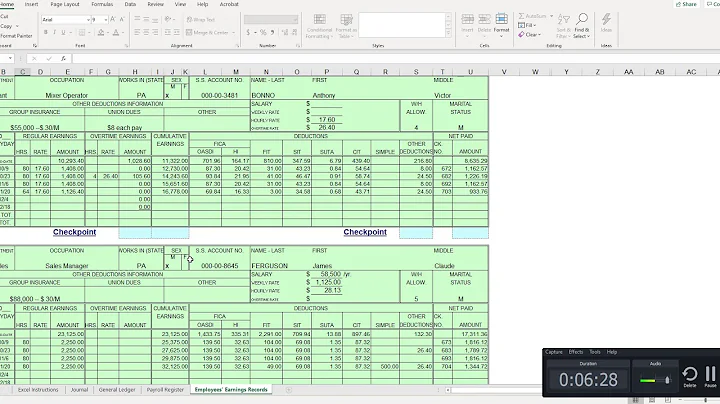The width and height of the screenshot is (720, 404).
Task: Open the recorder Effects menu
Action: coord(575,352)
